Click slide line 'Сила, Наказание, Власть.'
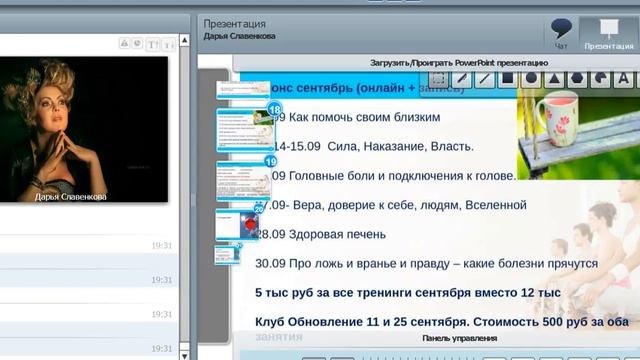Screen dimensions: 640x360 [x=400, y=147]
